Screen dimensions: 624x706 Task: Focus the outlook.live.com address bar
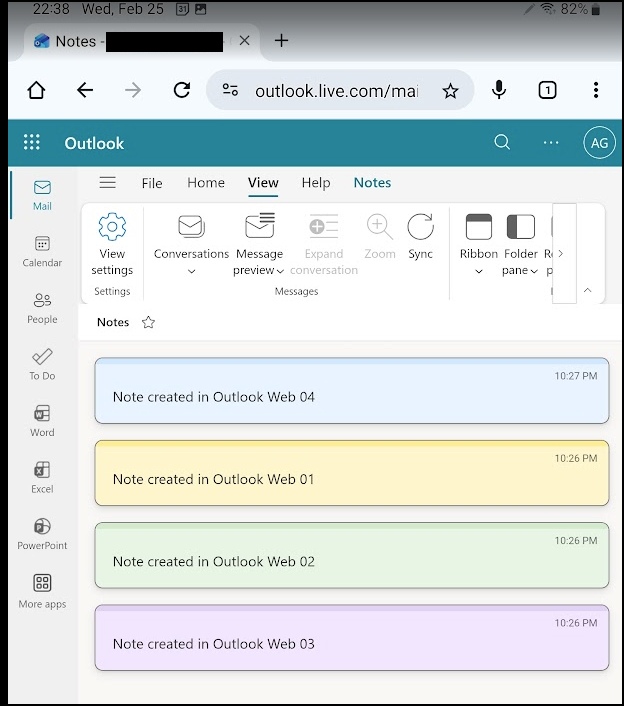pos(337,91)
